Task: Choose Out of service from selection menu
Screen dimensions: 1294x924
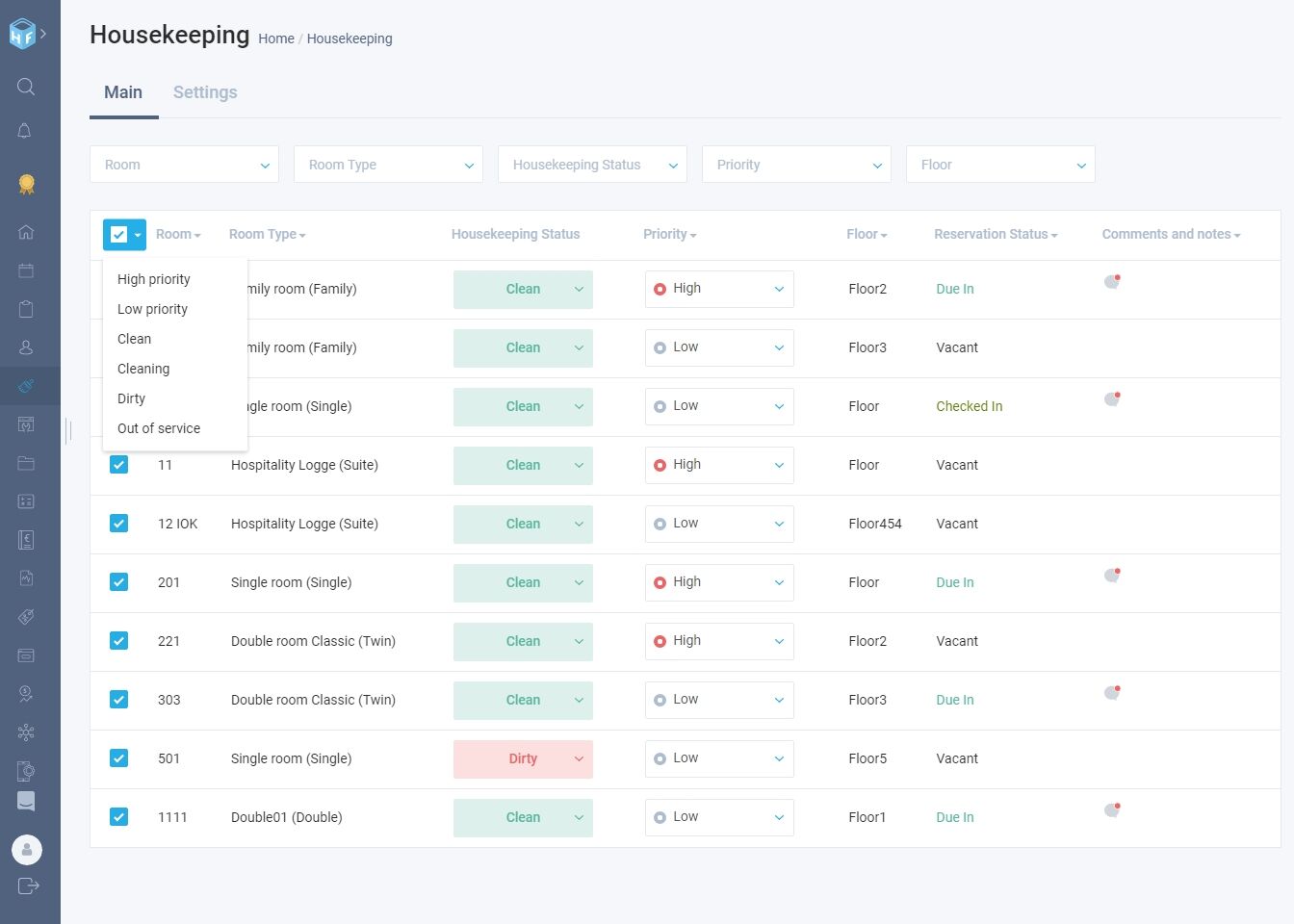Action: [x=159, y=428]
